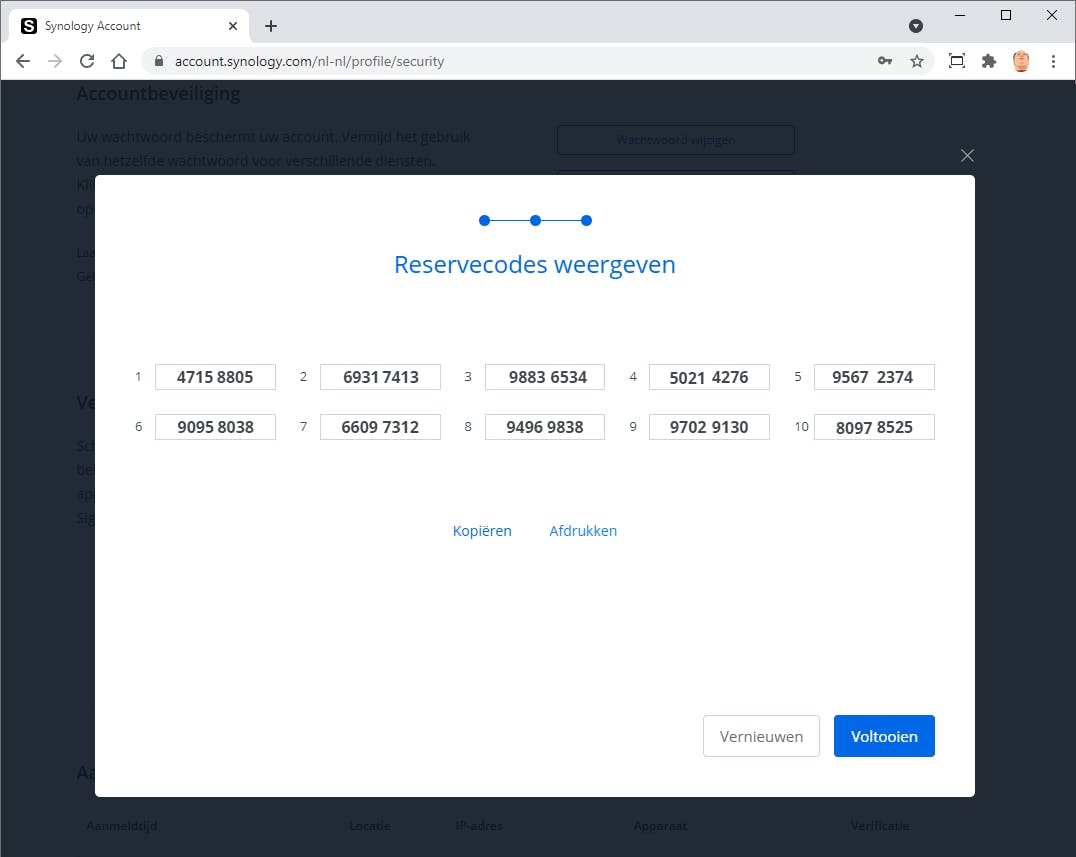Select backup code 9496 9838
Viewport: 1076px width, 857px height.
pyautogui.click(x=545, y=427)
